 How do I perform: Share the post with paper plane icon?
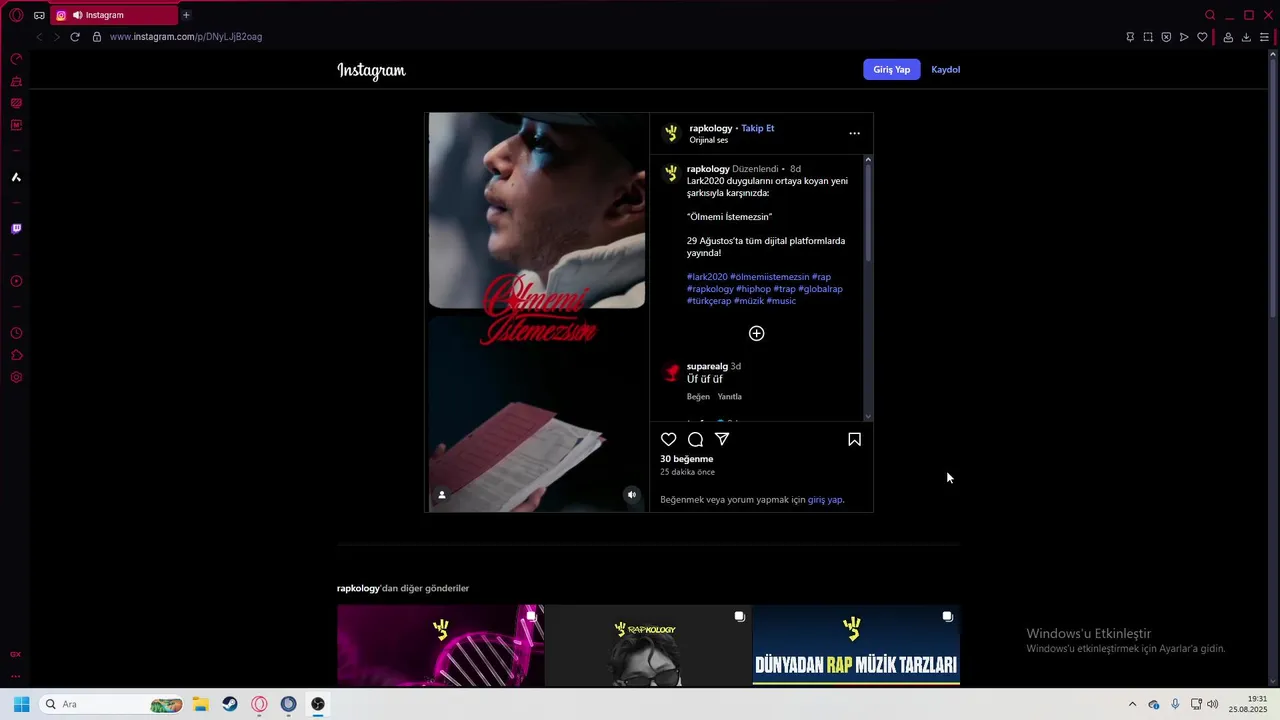point(722,439)
